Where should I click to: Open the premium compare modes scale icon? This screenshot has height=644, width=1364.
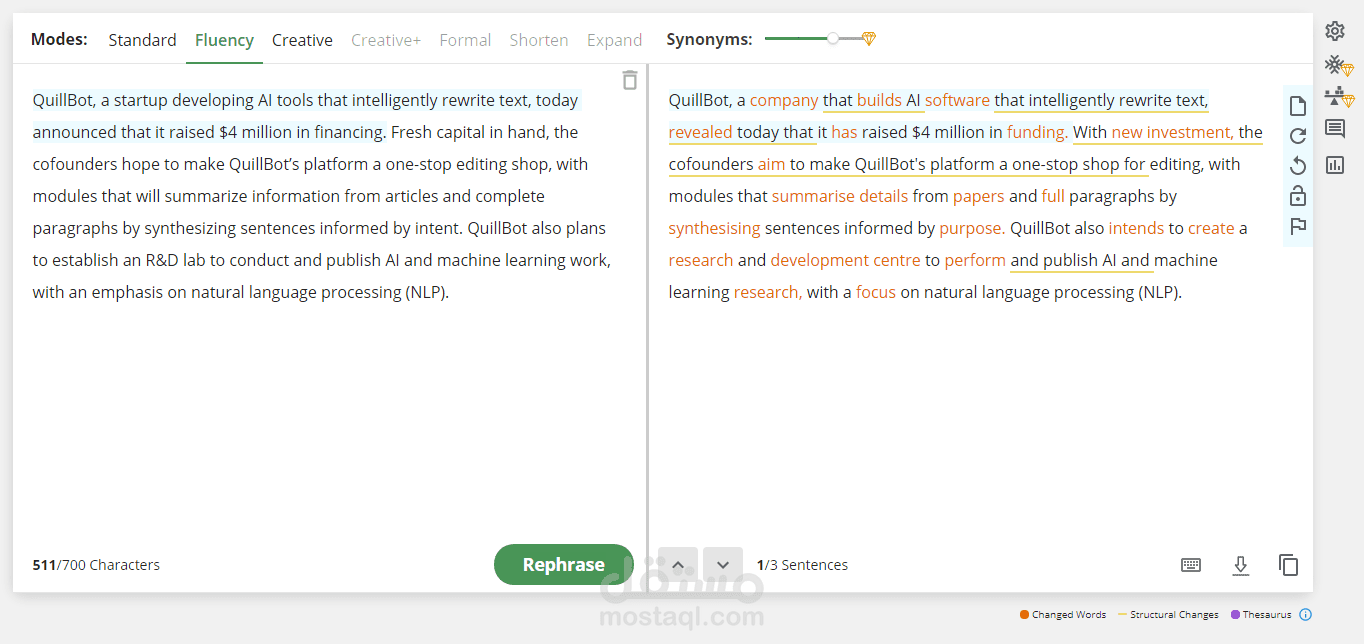coord(1337,97)
